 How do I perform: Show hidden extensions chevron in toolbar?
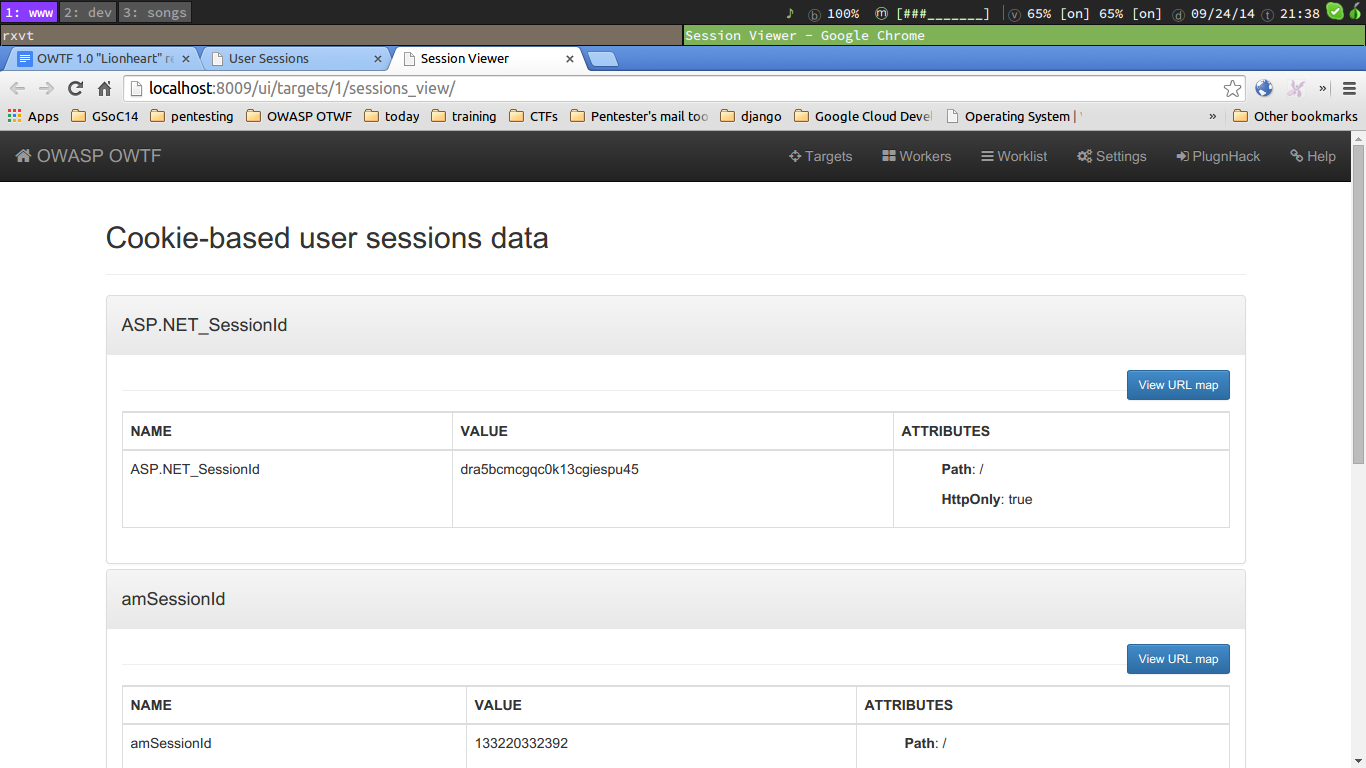coord(1323,88)
